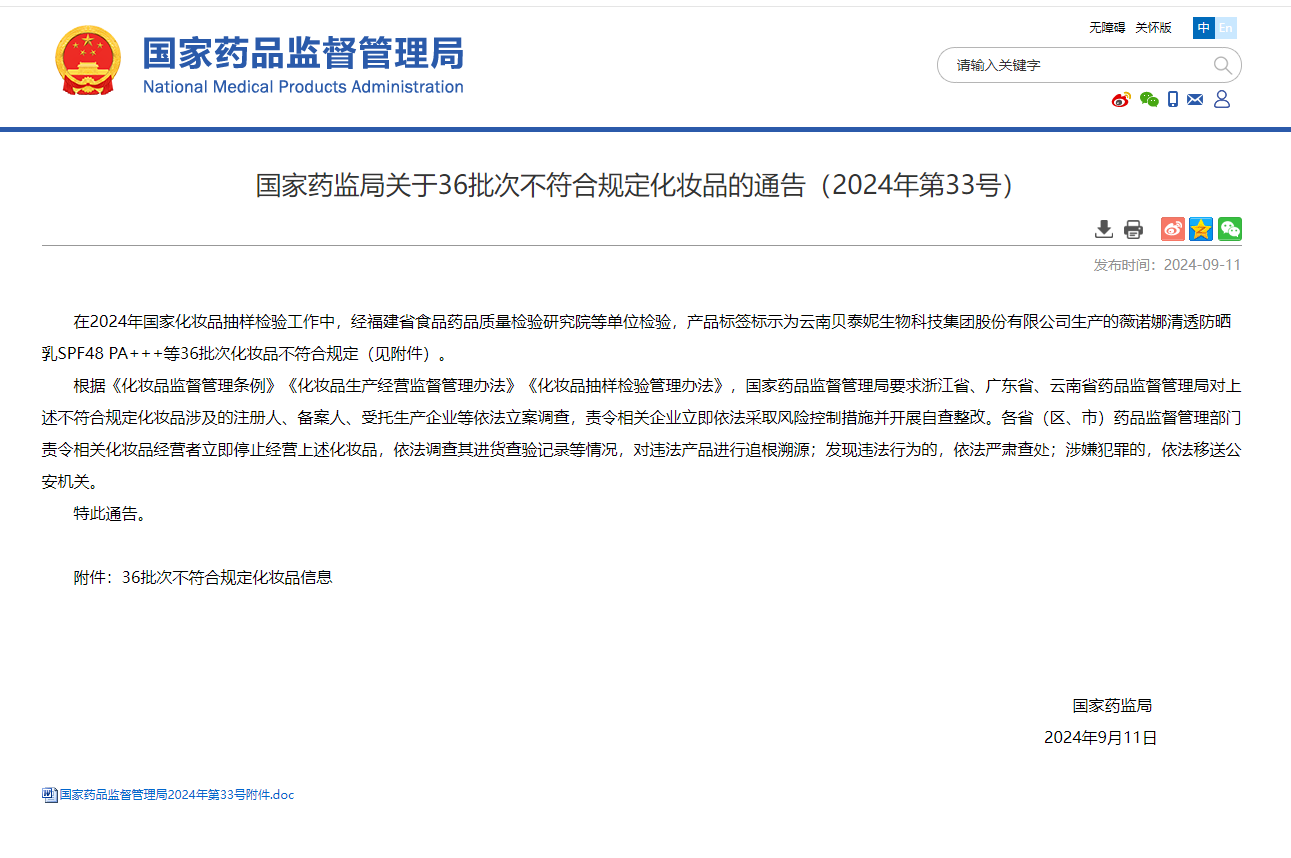This screenshot has width=1291, height=858.
Task: Switch to 关怀版 care version
Action: point(1153,28)
